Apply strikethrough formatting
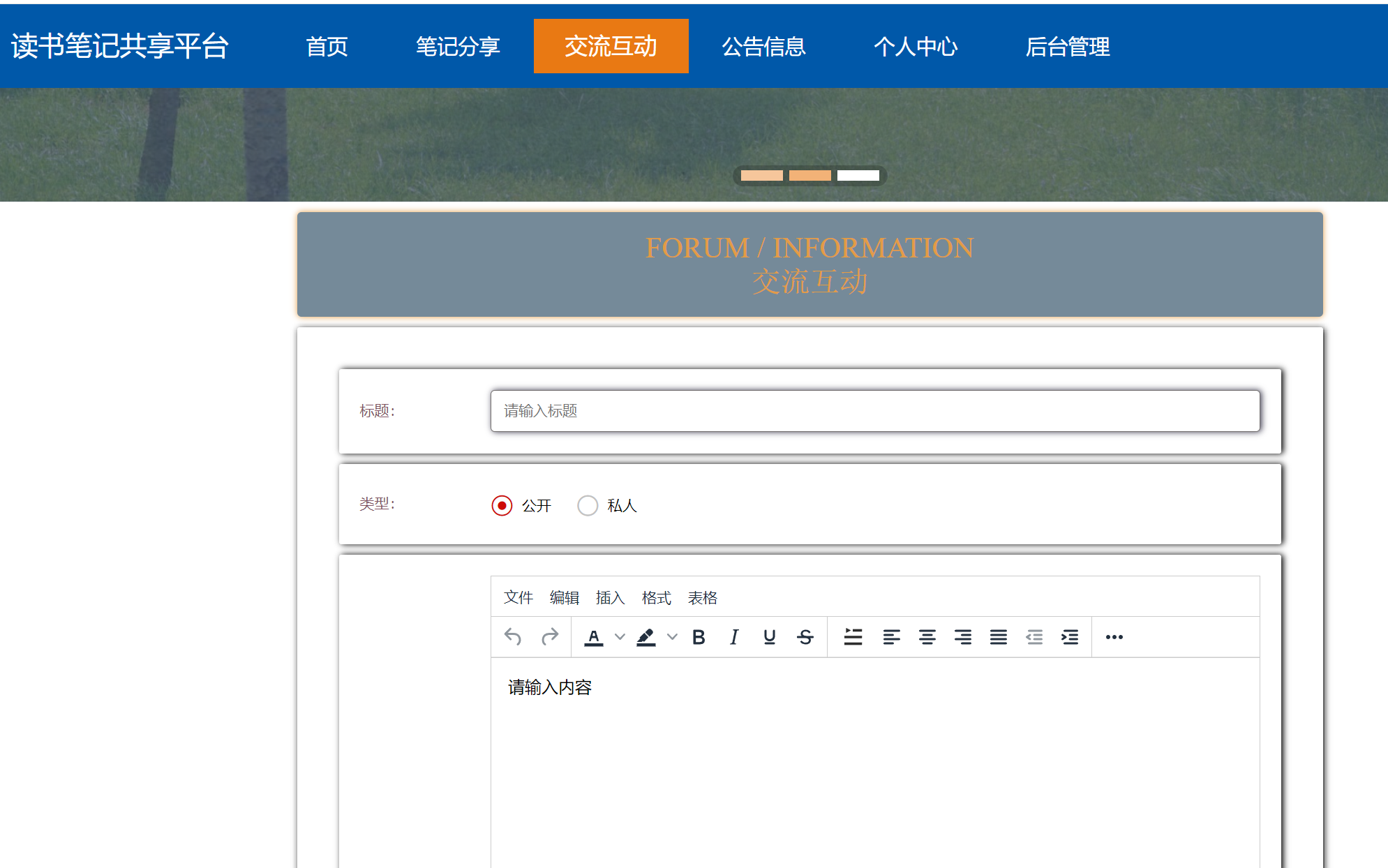 (x=805, y=636)
